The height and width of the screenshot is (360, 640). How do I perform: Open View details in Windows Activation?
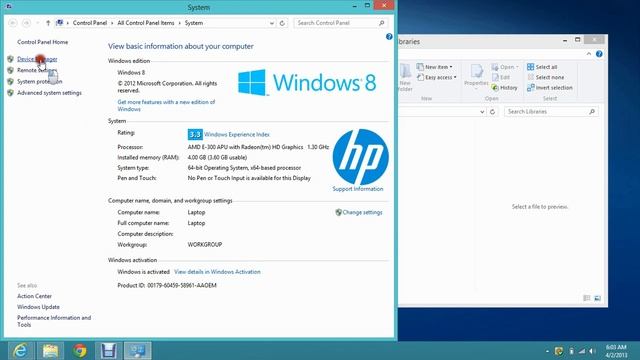(217, 272)
